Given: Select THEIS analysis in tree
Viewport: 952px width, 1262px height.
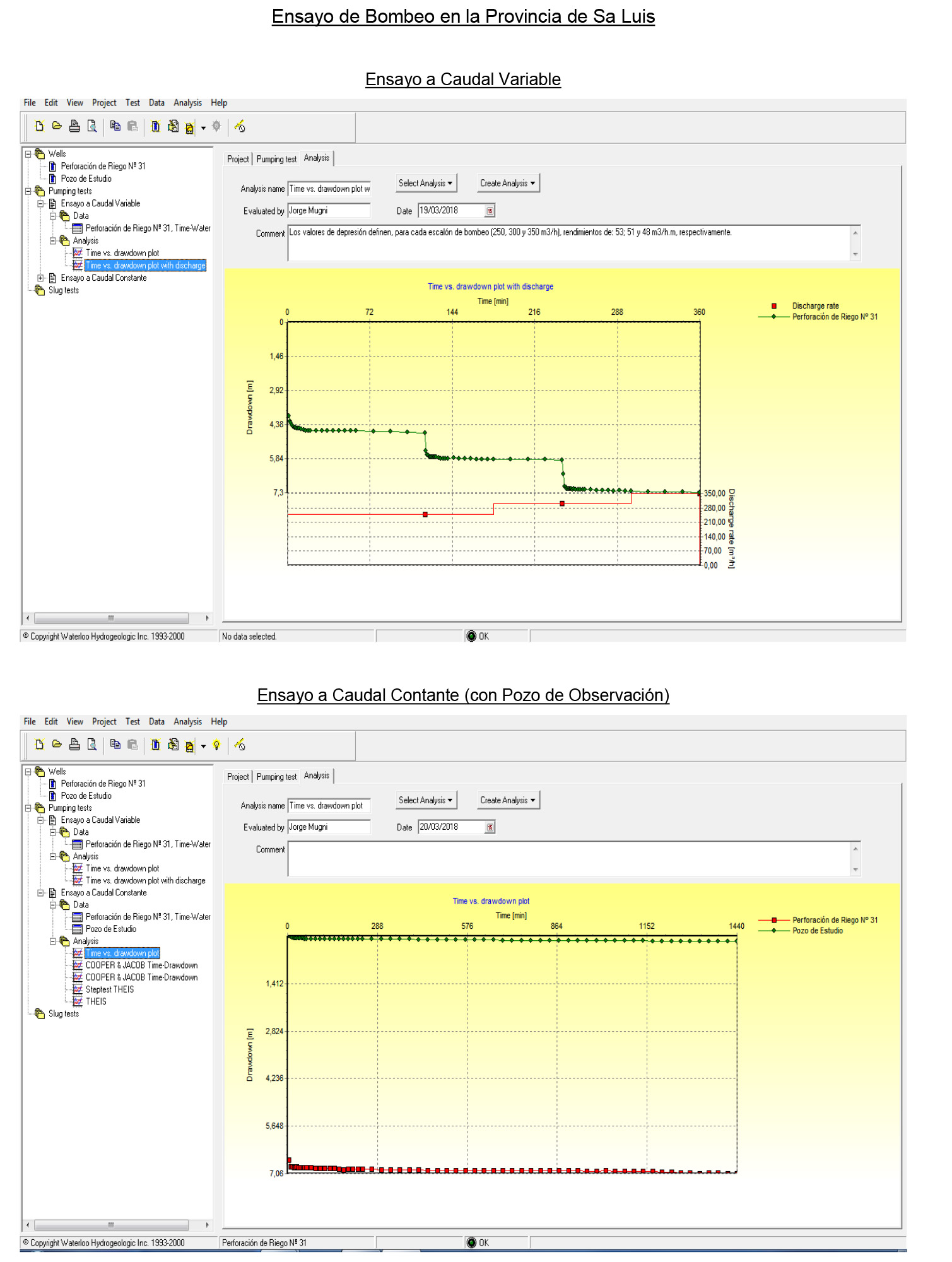Looking at the screenshot, I should (96, 1001).
